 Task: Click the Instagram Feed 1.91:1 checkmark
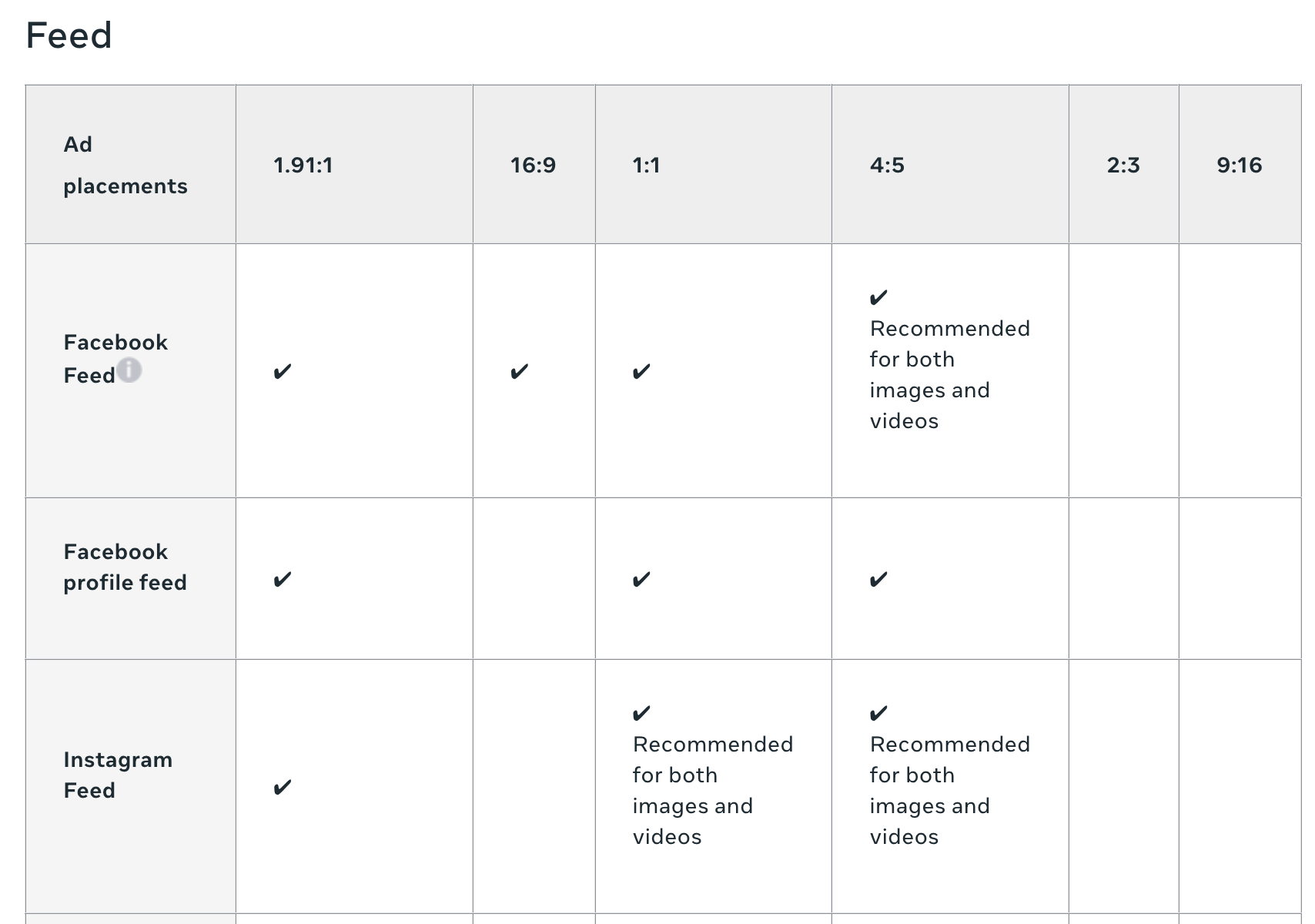click(283, 787)
